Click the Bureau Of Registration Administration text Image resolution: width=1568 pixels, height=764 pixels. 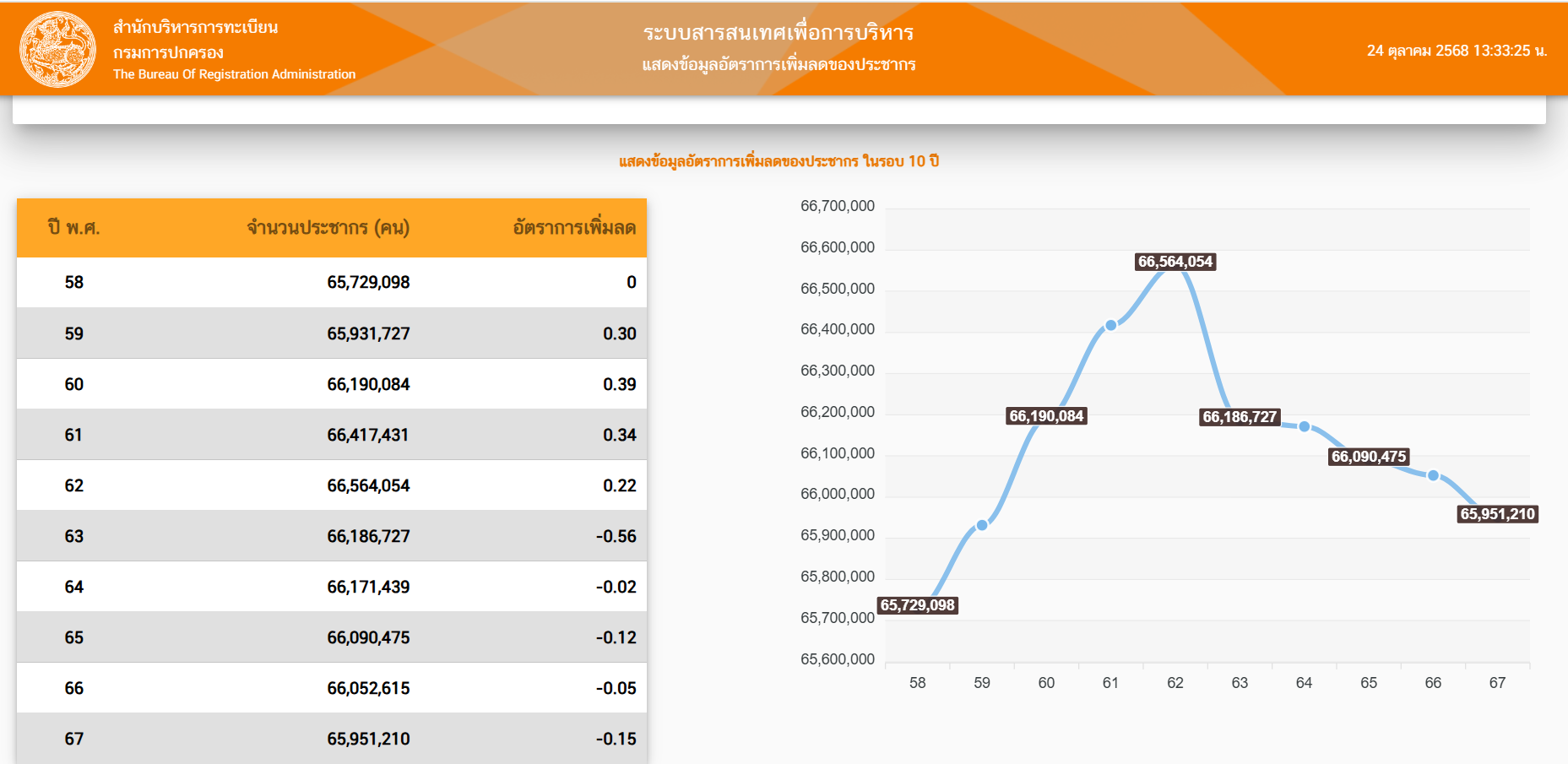tap(234, 74)
